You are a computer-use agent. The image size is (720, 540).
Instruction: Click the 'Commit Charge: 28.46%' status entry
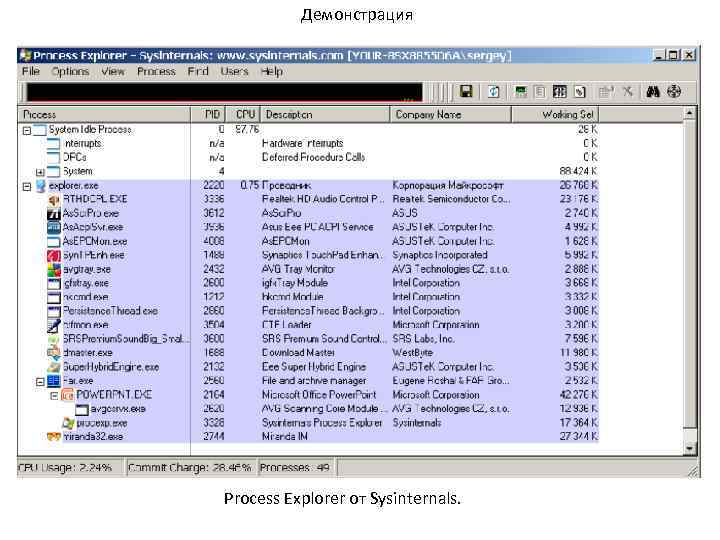click(x=190, y=467)
